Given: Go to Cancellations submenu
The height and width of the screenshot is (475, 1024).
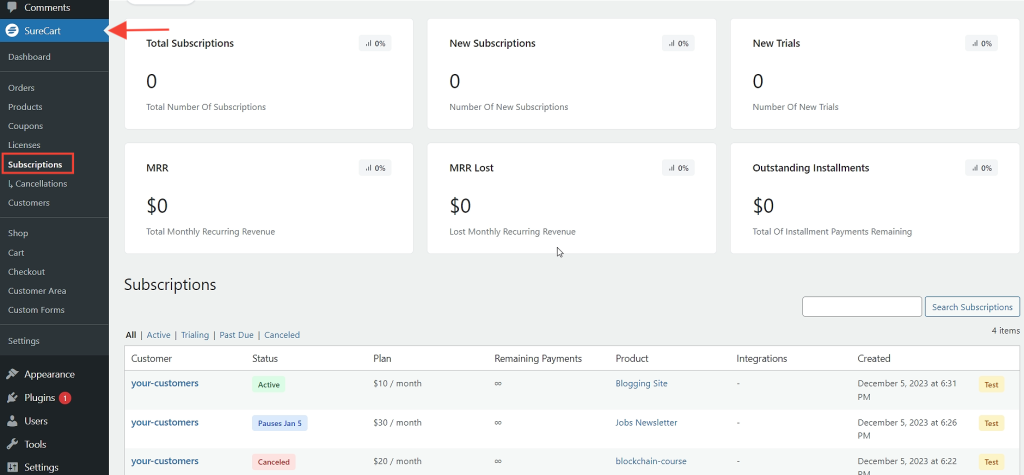Looking at the screenshot, I should point(40,184).
